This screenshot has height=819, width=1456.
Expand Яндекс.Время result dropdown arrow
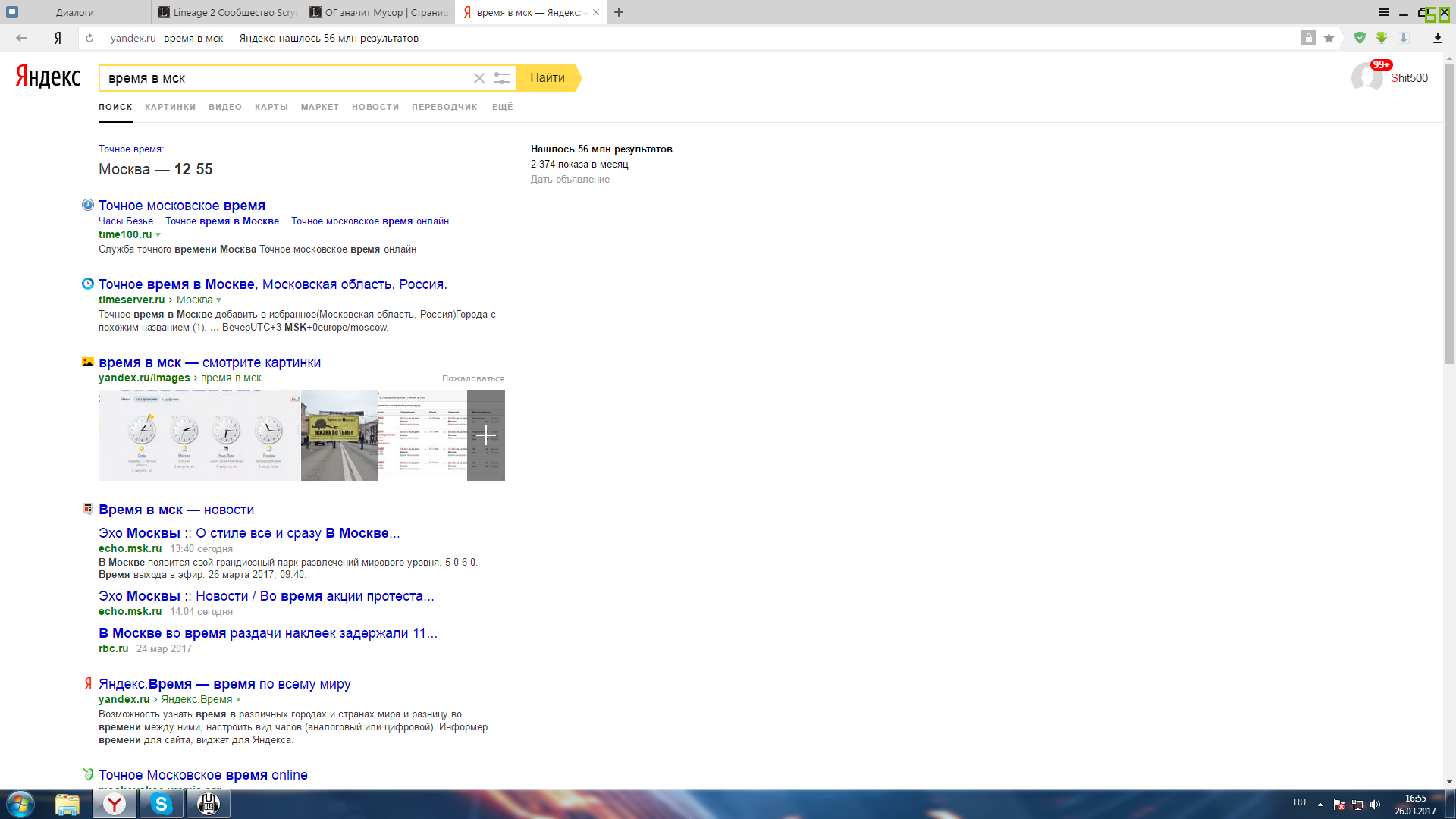click(238, 700)
